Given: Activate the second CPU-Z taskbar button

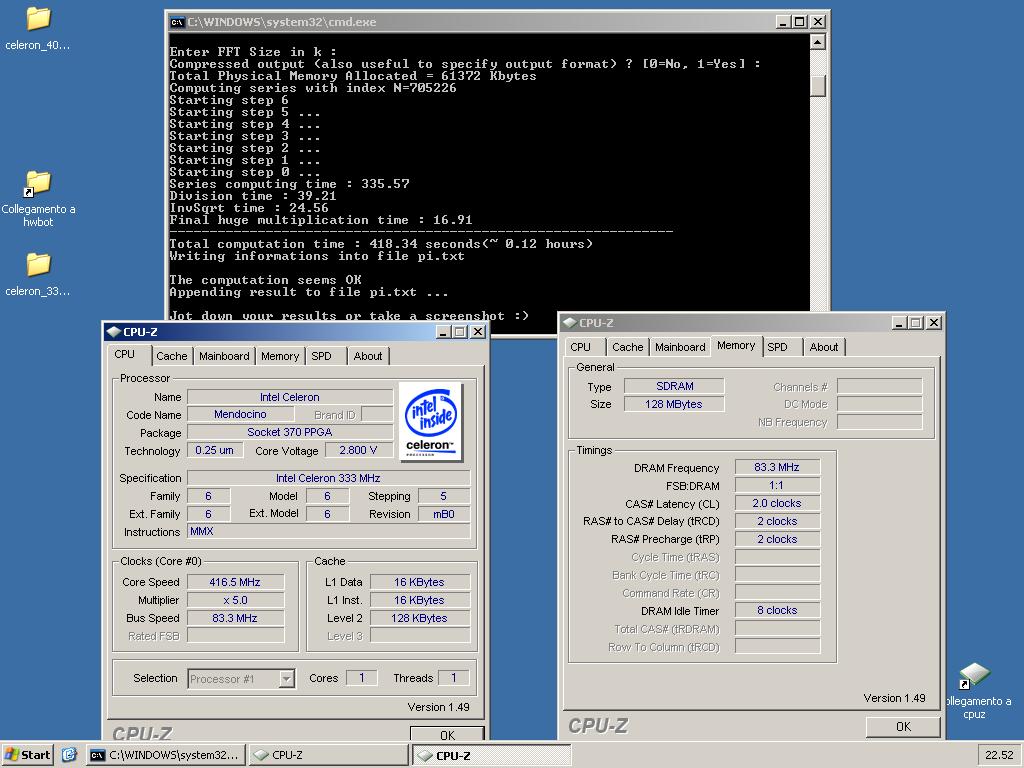Looking at the screenshot, I should (492, 756).
